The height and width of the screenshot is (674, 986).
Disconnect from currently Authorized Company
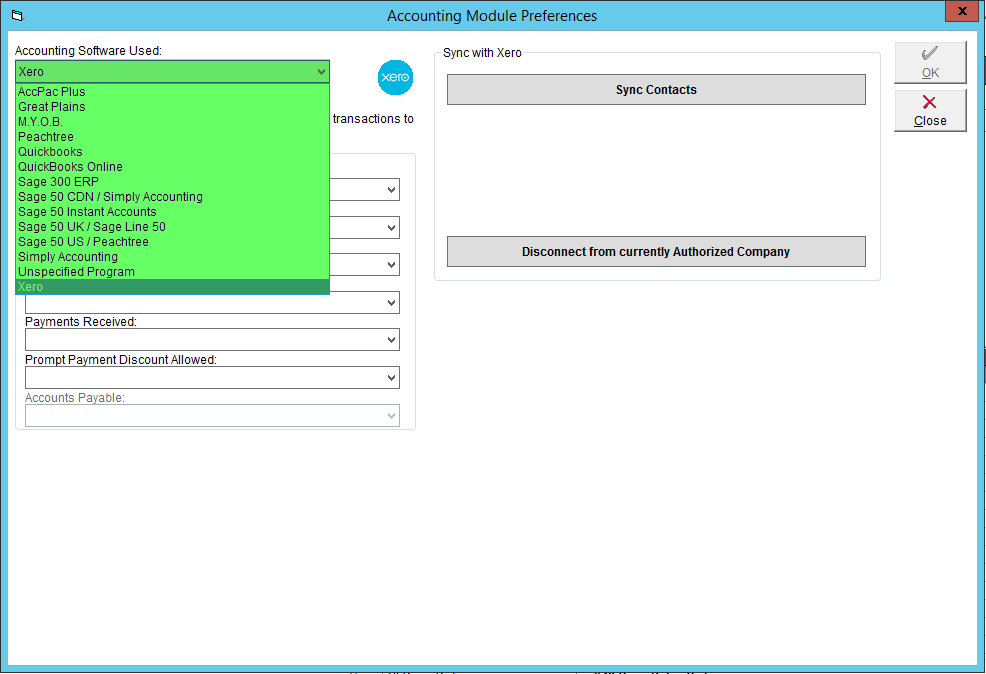point(656,251)
